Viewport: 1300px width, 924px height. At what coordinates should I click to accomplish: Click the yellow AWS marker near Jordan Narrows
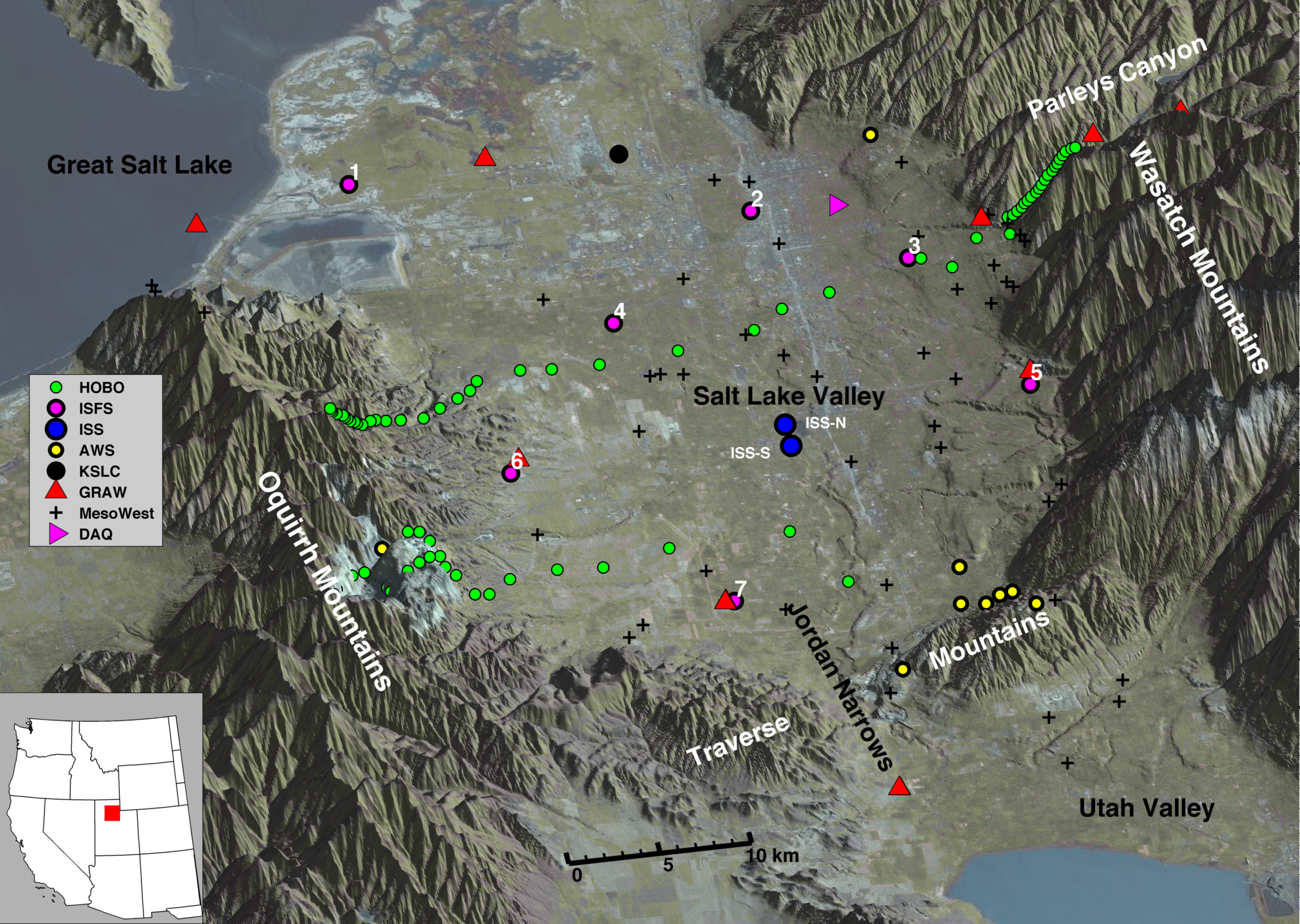903,669
